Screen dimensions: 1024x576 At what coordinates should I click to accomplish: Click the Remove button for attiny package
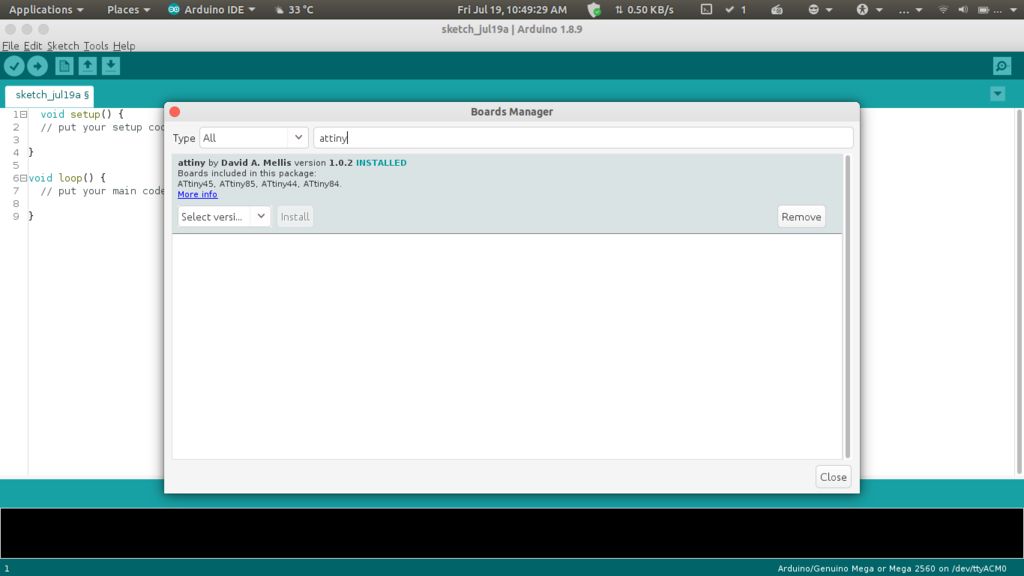coord(800,216)
